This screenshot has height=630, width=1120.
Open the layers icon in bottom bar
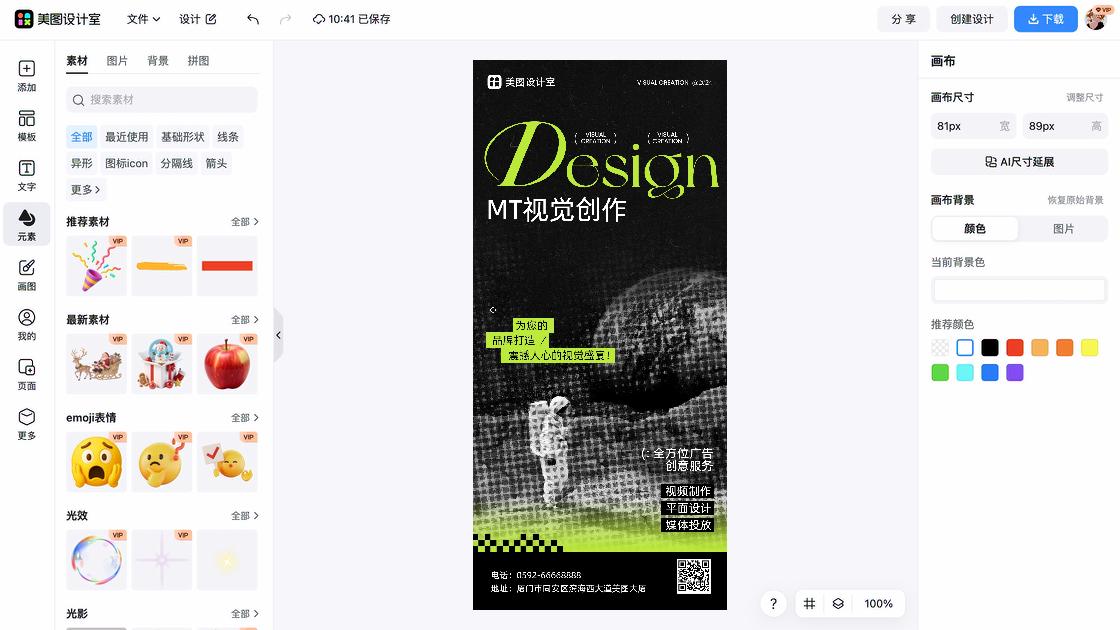[x=838, y=604]
